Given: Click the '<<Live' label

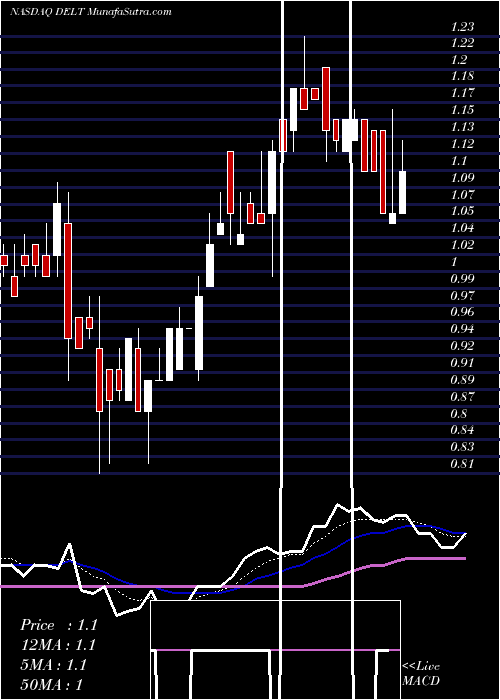Looking at the screenshot, I should [x=421, y=667].
